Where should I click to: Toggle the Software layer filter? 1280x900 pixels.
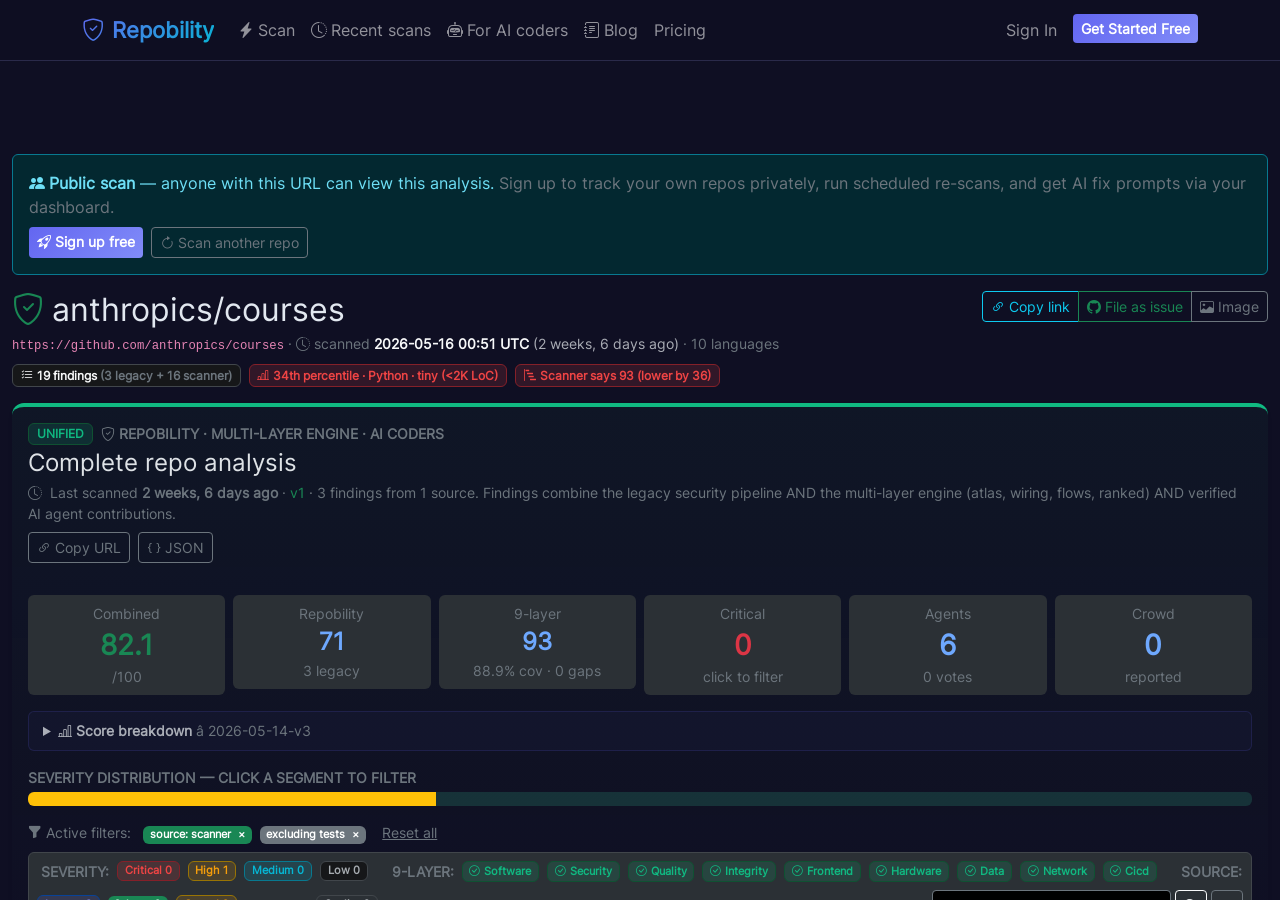pyautogui.click(x=500, y=871)
